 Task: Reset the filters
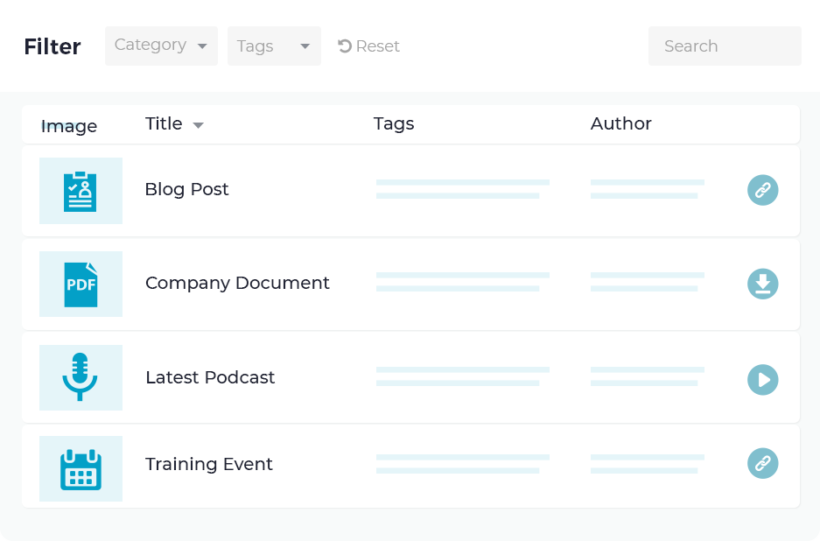click(x=369, y=46)
